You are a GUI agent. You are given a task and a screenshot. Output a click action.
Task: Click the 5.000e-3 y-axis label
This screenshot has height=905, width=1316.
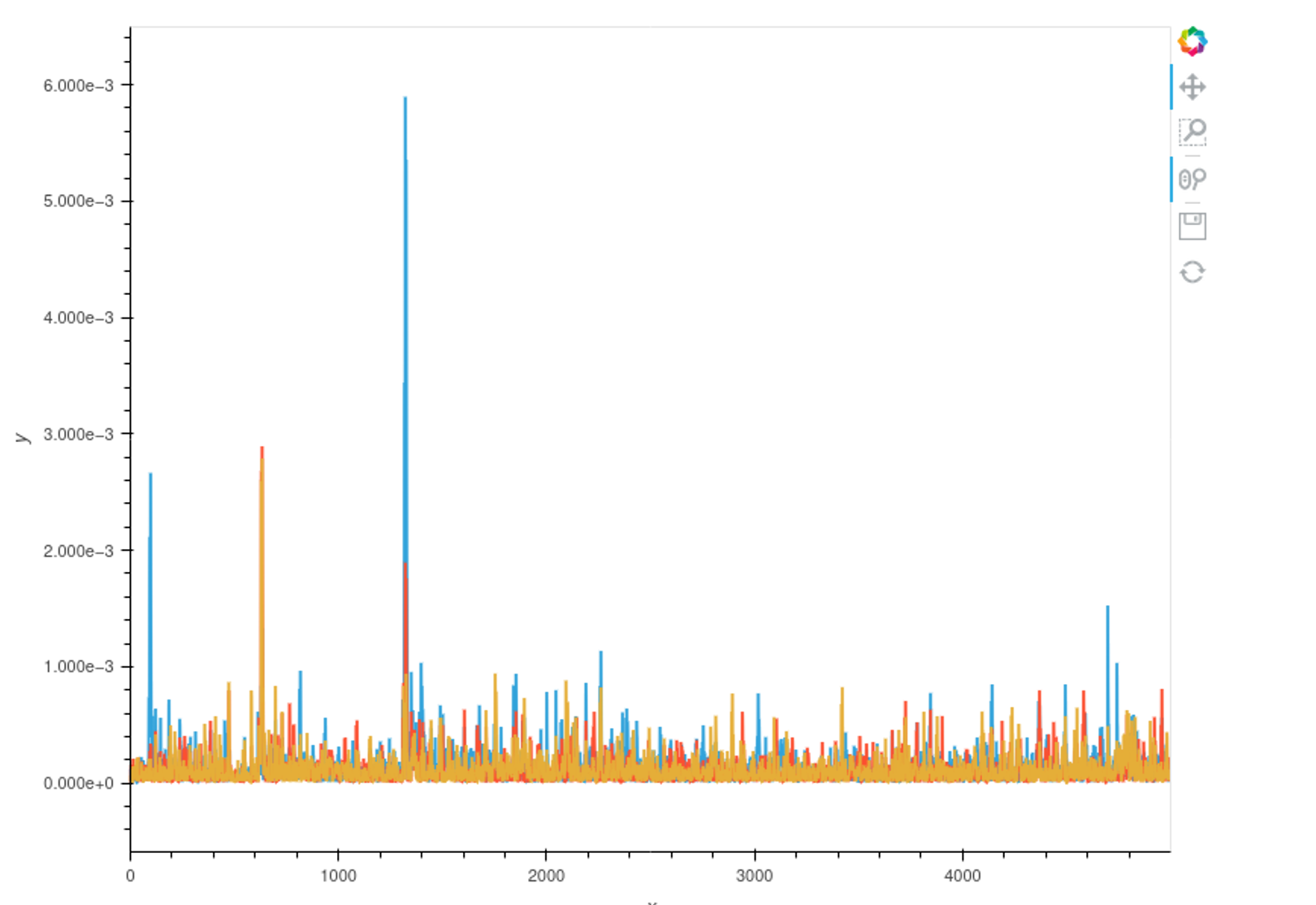(x=79, y=201)
